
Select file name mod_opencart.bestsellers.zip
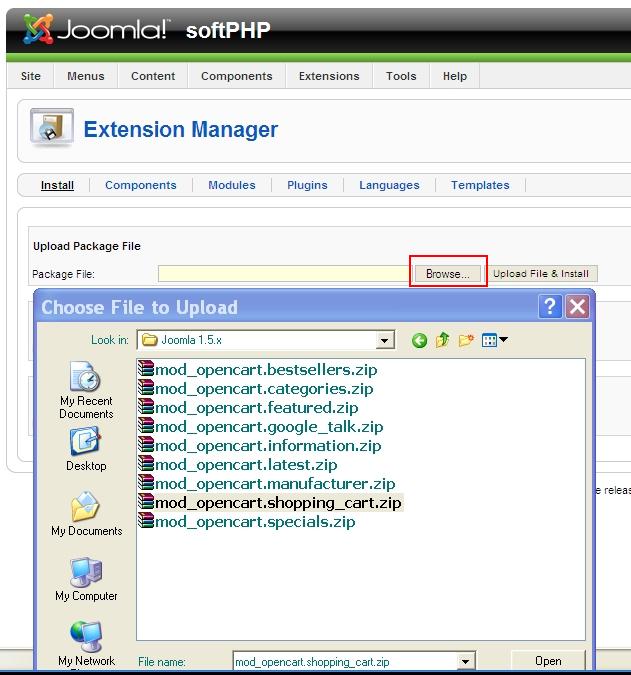point(266,370)
